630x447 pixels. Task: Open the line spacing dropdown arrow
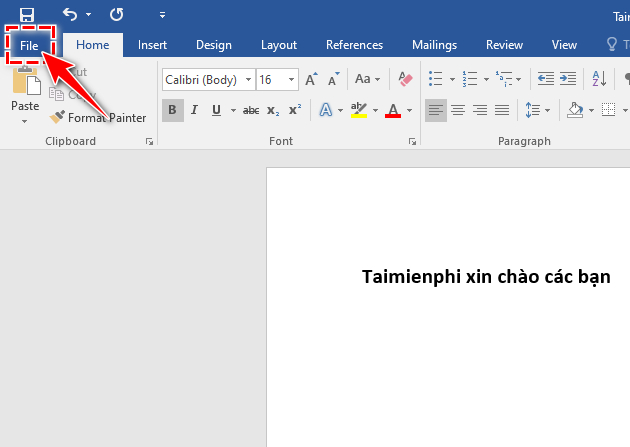click(x=547, y=110)
